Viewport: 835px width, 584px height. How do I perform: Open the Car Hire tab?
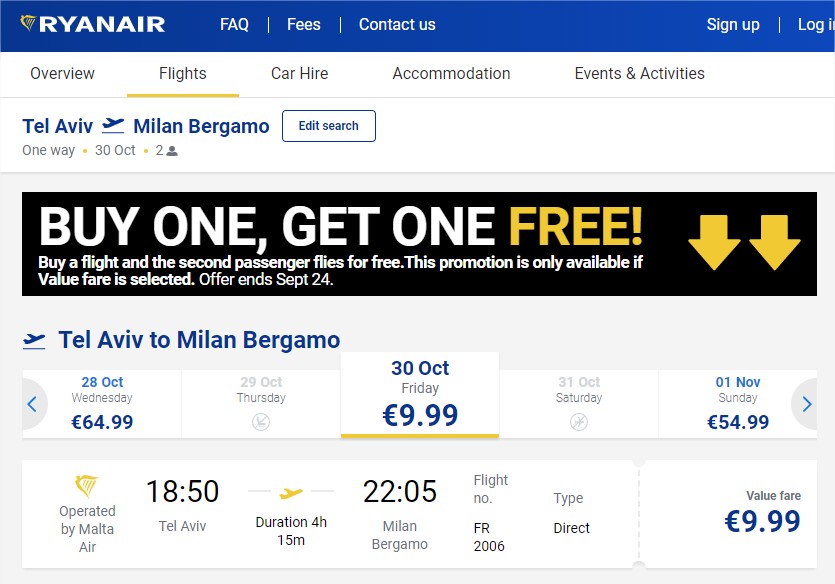tap(299, 73)
